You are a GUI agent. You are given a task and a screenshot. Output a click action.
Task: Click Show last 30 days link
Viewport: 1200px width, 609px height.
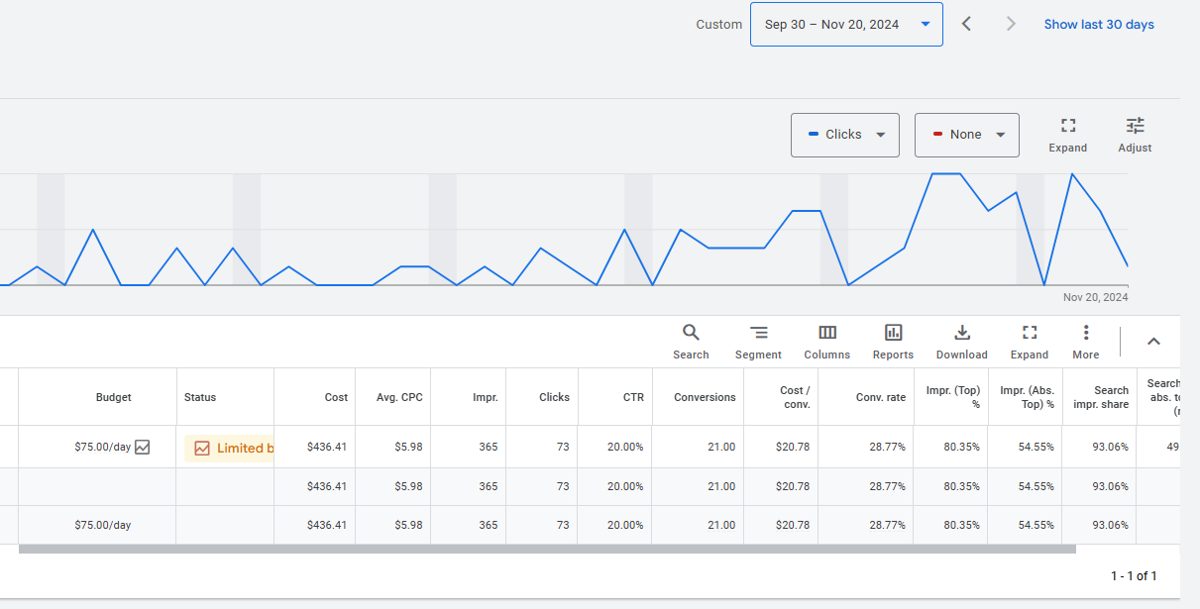tap(1099, 24)
